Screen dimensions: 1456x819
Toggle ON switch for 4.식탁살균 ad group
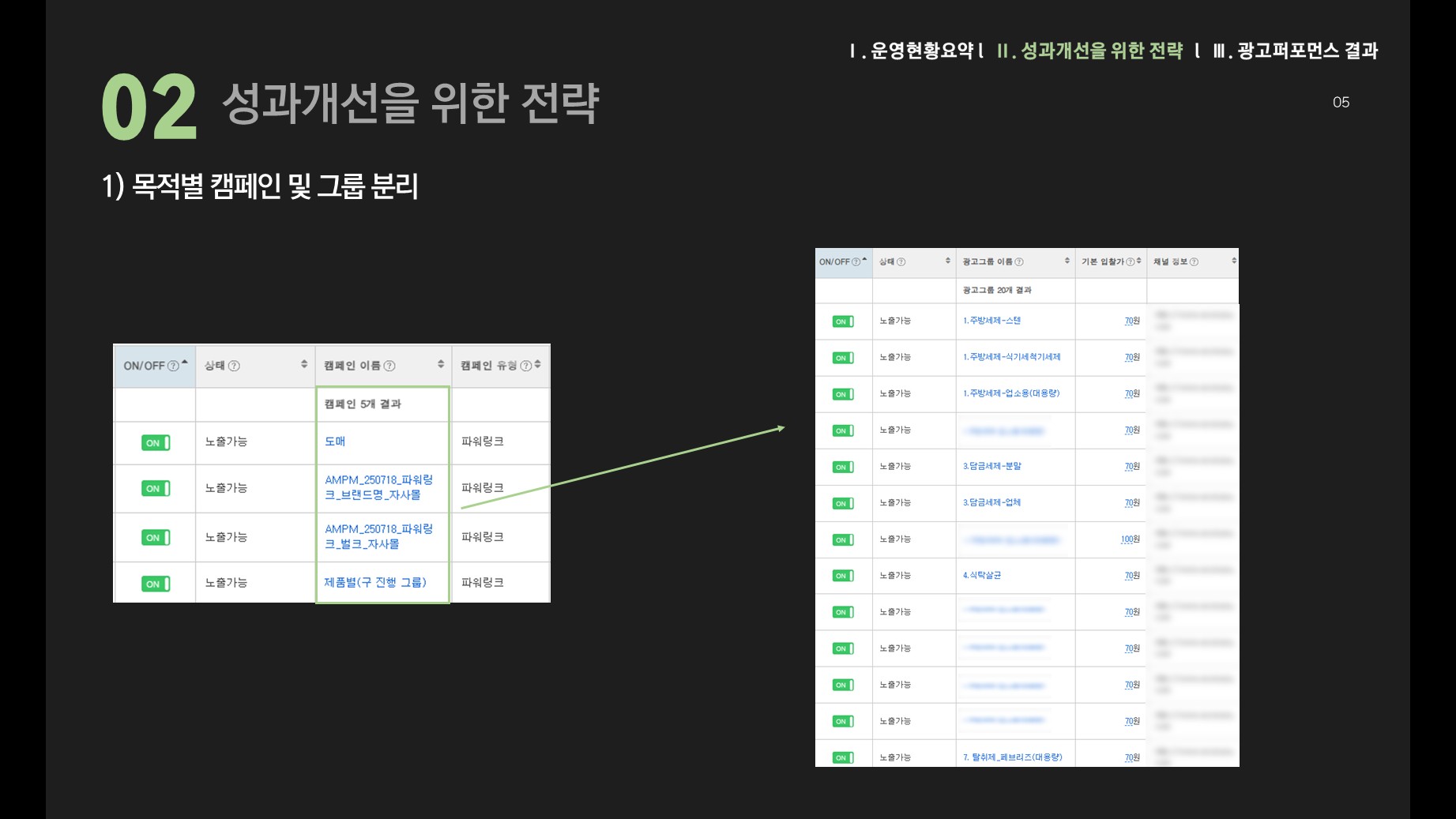(843, 576)
